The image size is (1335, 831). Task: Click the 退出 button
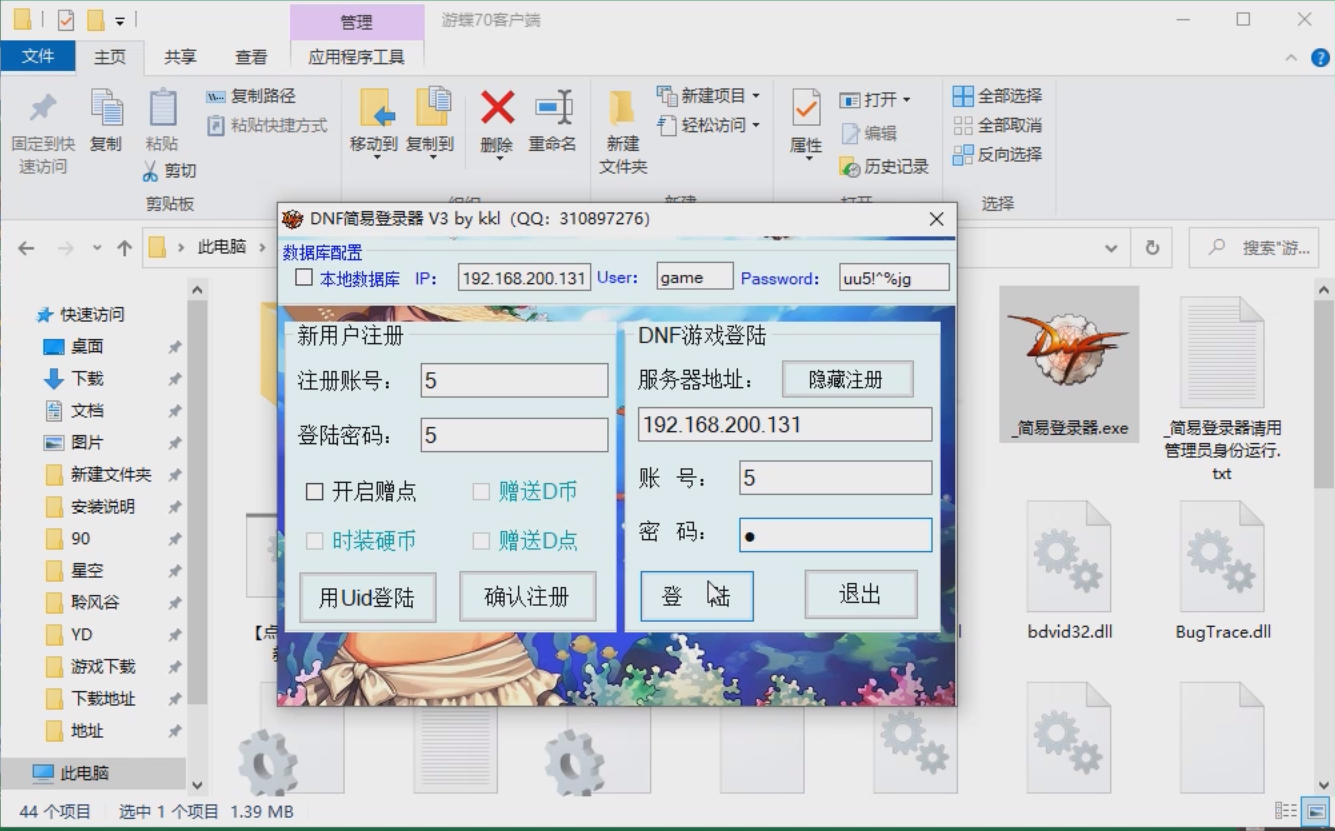pos(860,595)
